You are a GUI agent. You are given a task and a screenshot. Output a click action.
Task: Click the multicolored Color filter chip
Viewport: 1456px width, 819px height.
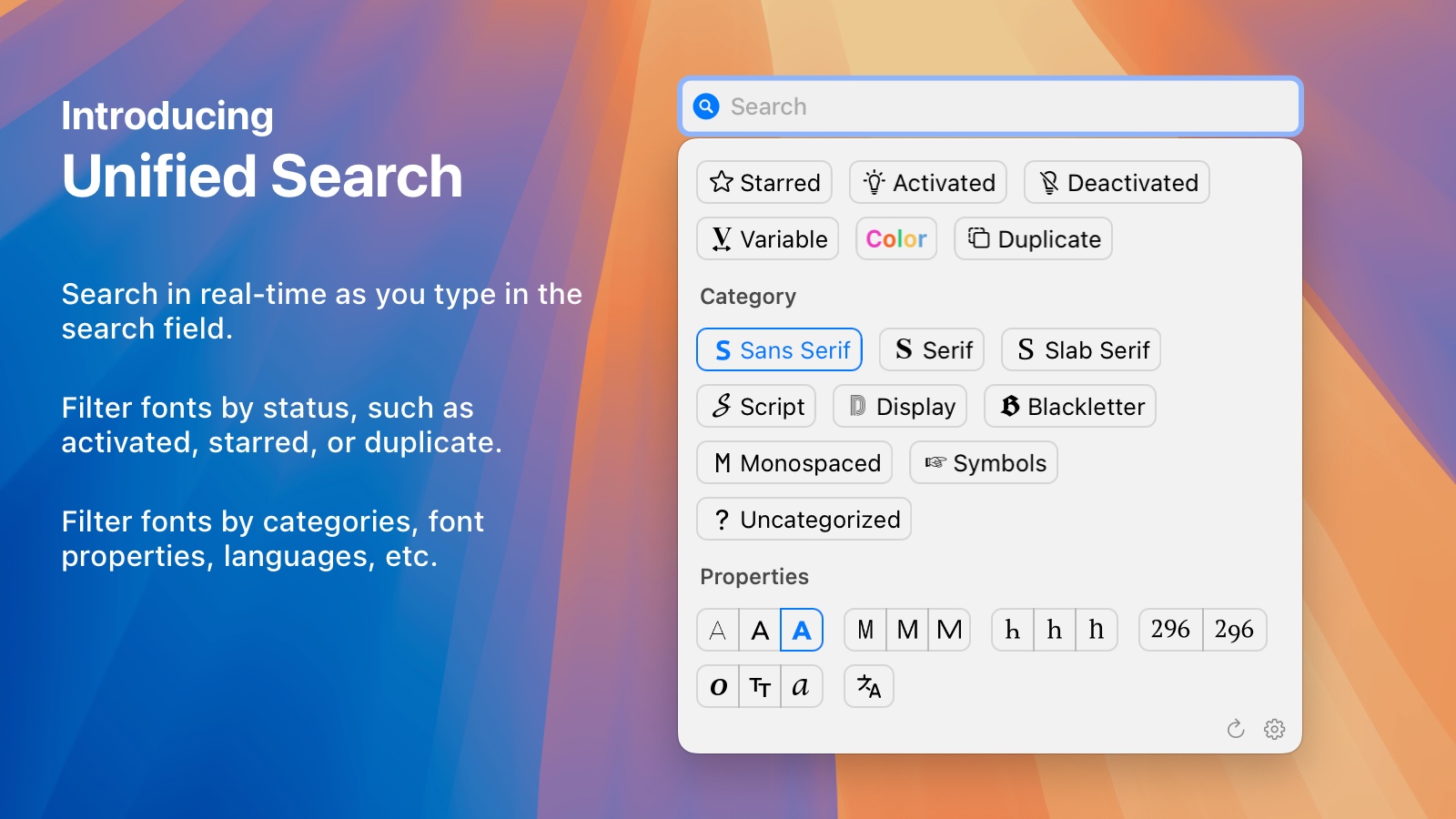pyautogui.click(x=896, y=239)
